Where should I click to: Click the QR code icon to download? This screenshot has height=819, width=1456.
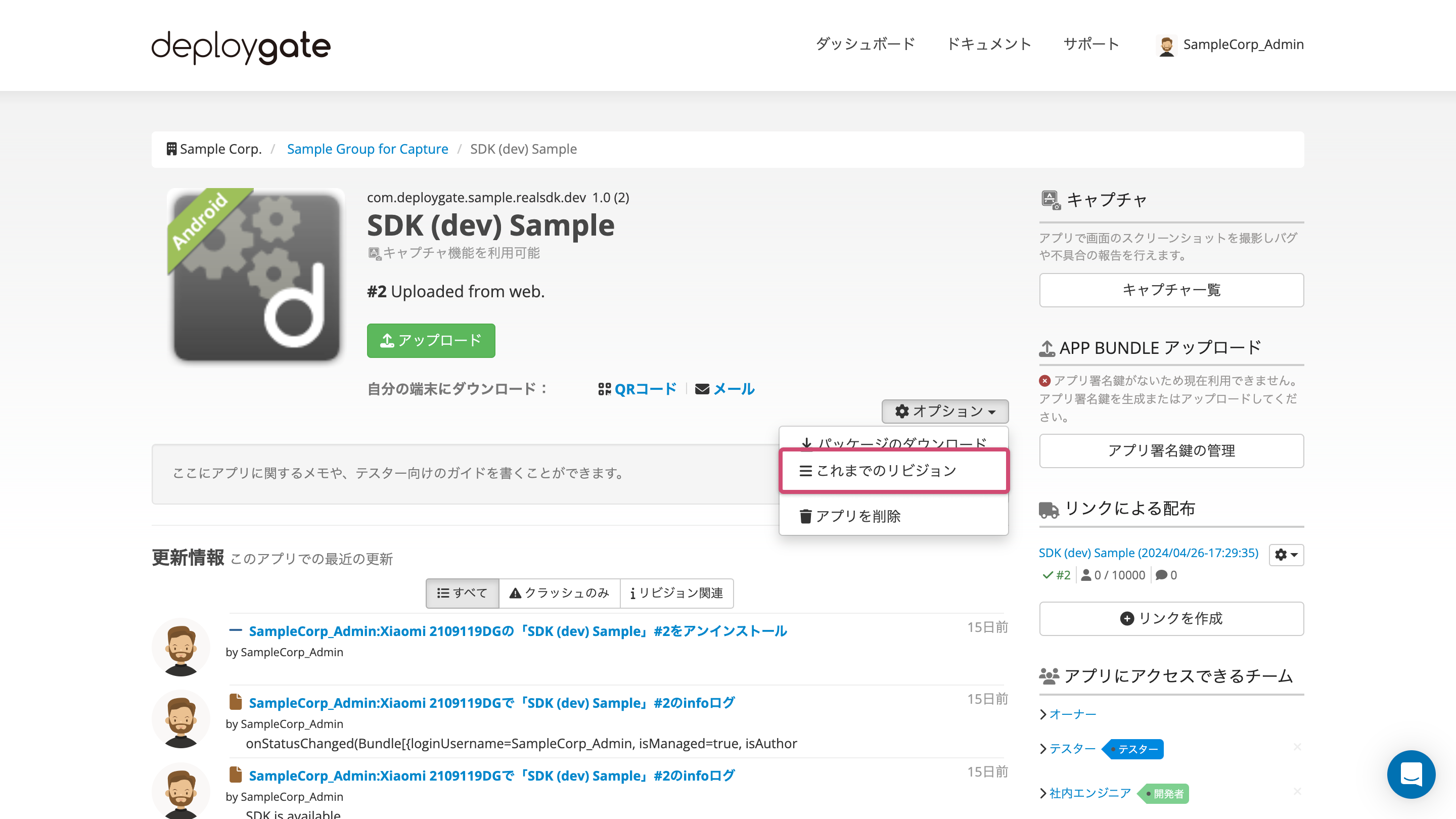[x=604, y=388]
